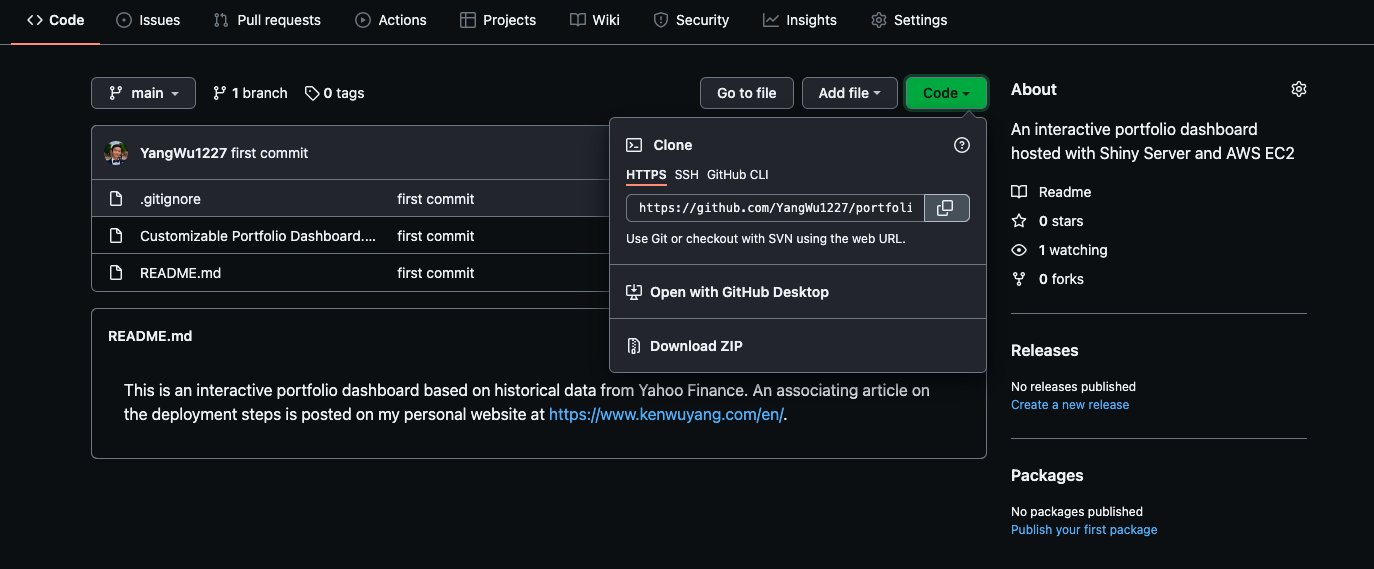Expand the main branch dropdown
Image resolution: width=1374 pixels, height=569 pixels.
[143, 93]
